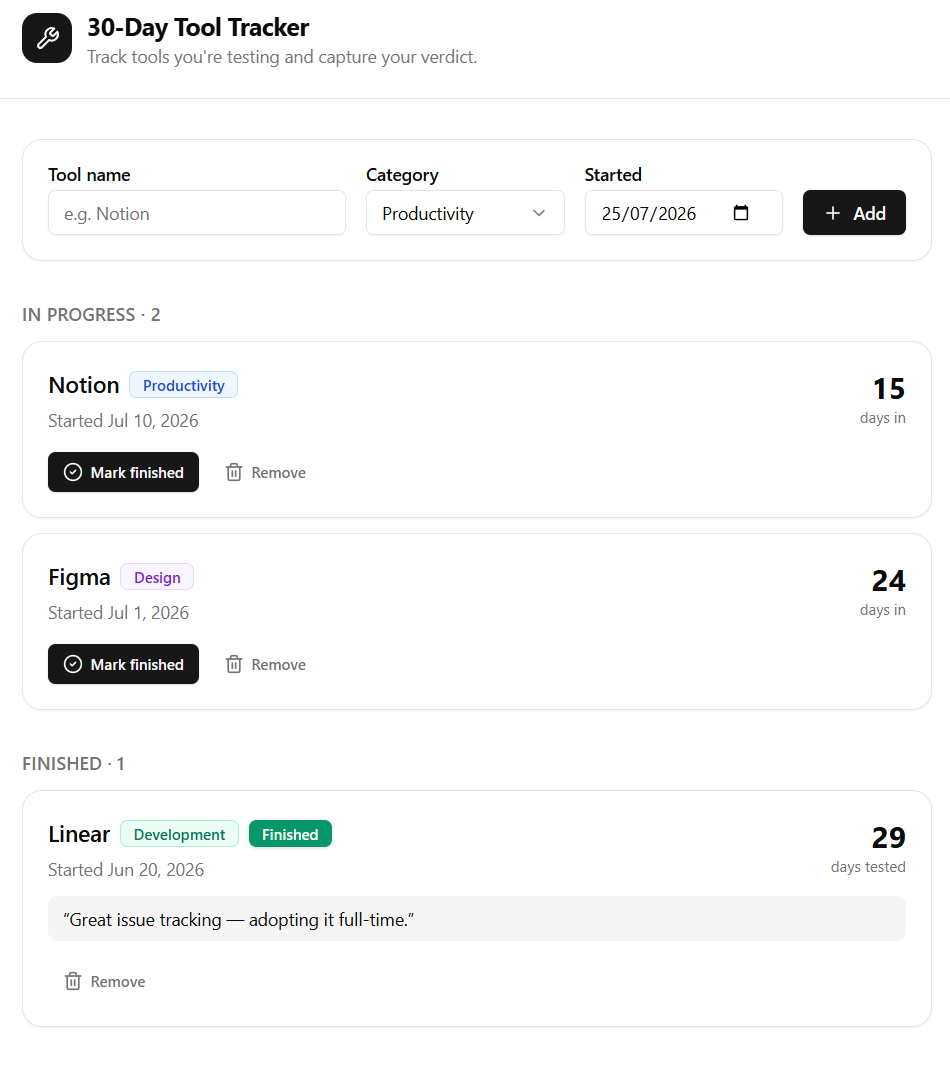
Task: Click the Category field label
Action: (x=403, y=175)
